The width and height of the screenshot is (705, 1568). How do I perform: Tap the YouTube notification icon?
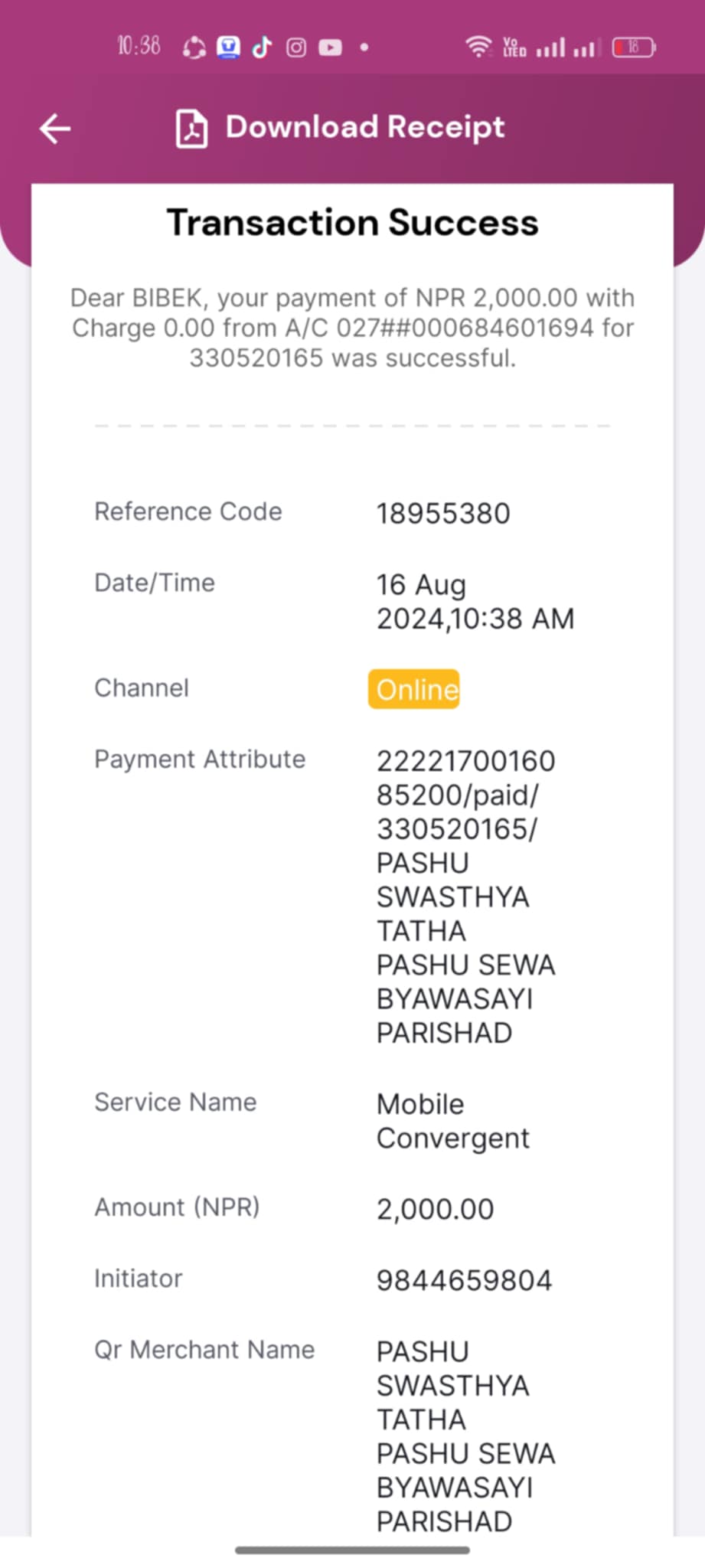pyautogui.click(x=330, y=47)
